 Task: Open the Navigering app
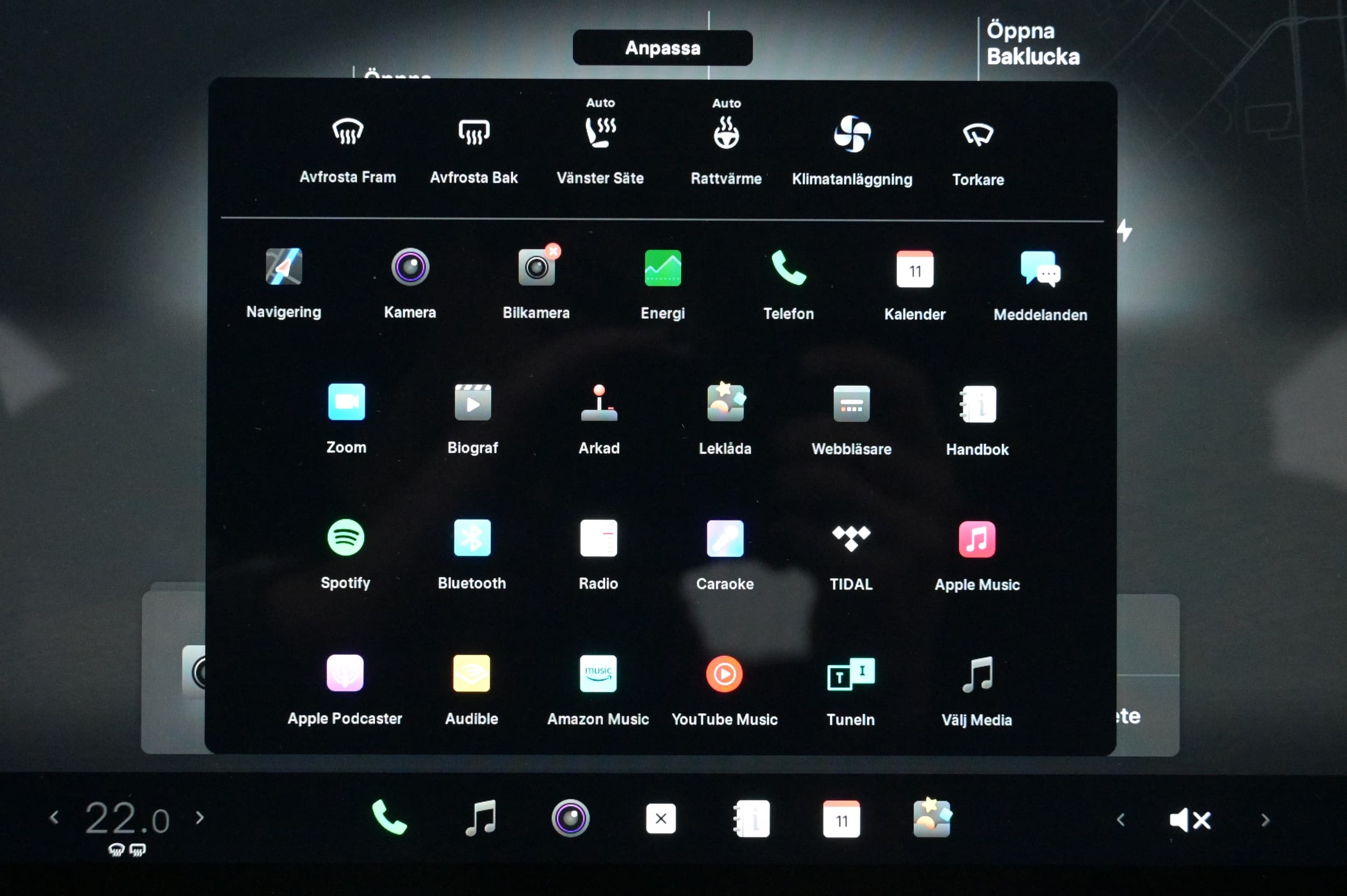click(284, 283)
